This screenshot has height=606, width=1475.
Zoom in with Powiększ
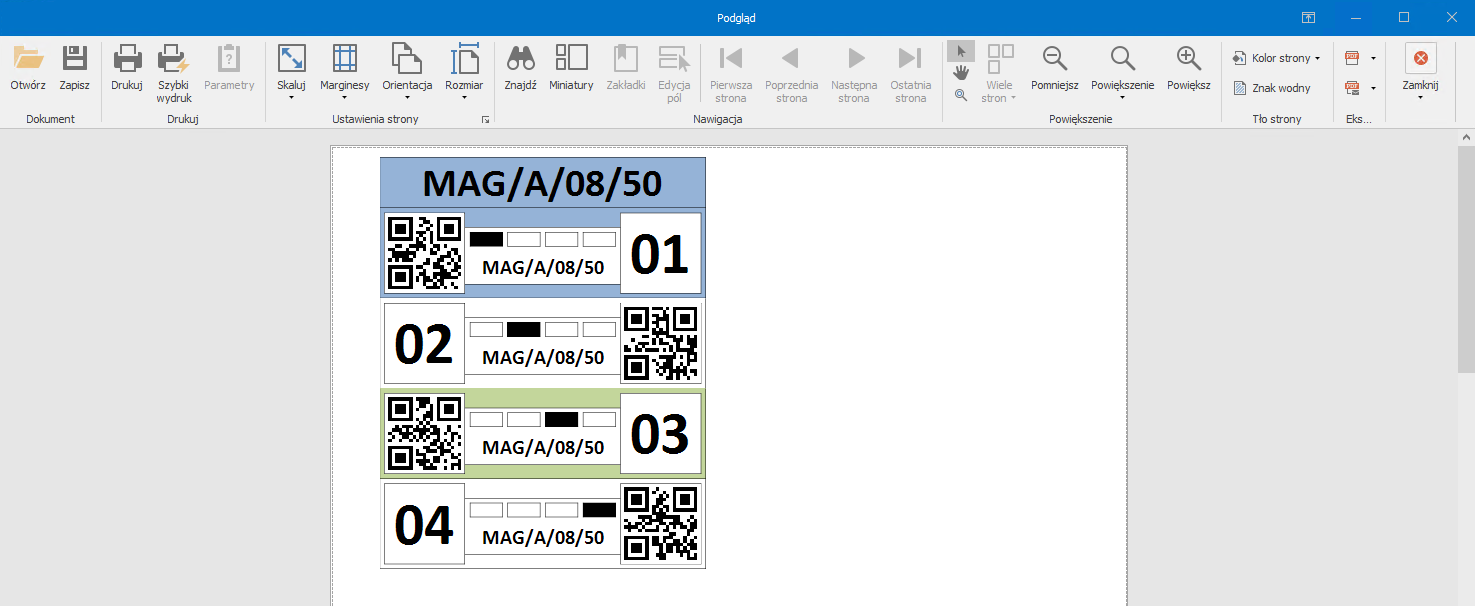[1189, 68]
